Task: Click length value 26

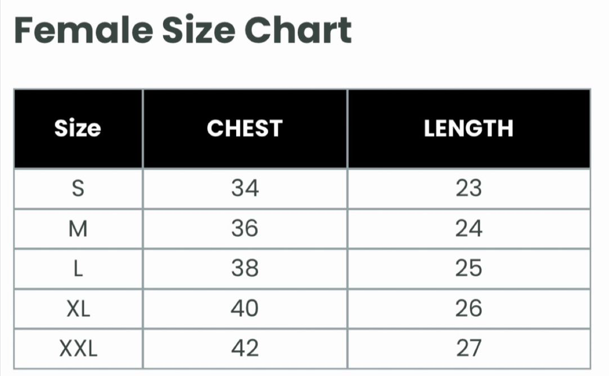Action: click(x=469, y=308)
